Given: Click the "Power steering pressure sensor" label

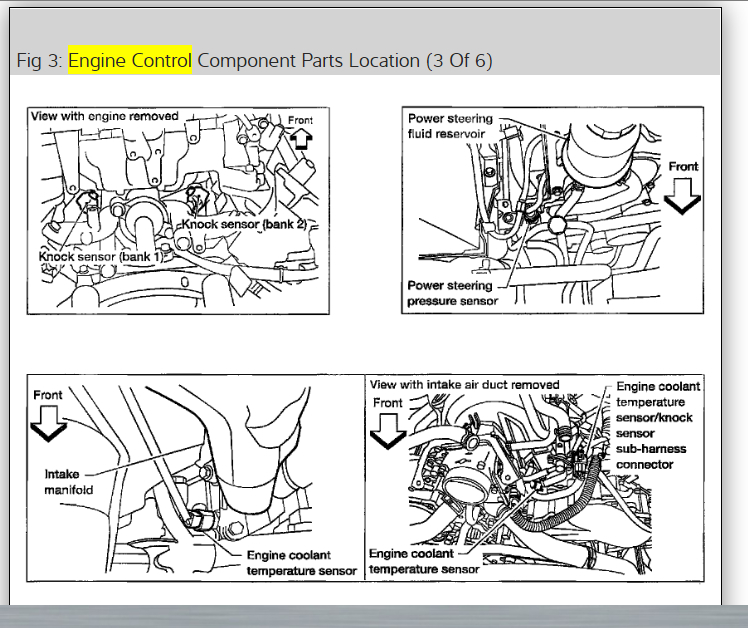Looking at the screenshot, I should coord(452,293).
